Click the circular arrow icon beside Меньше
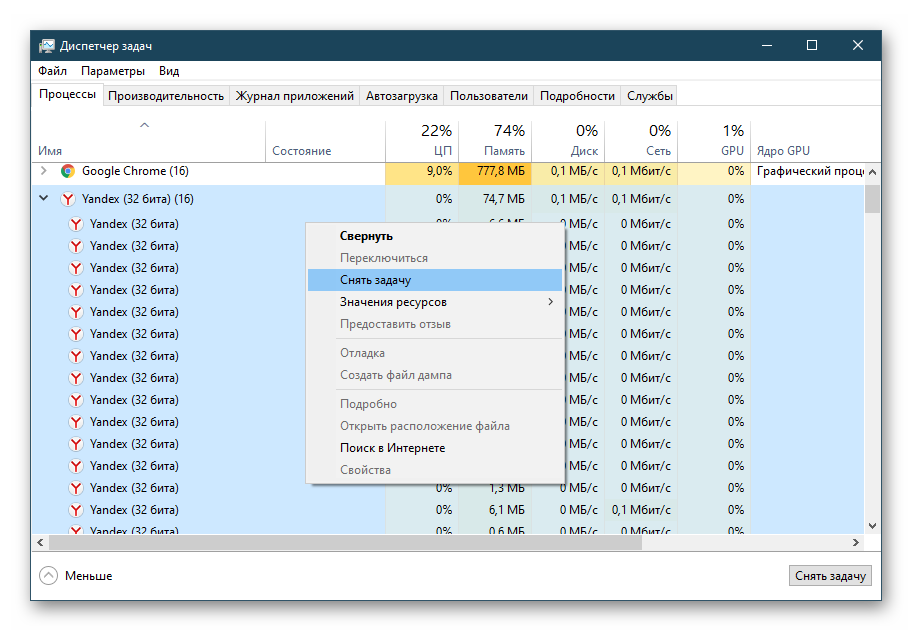Viewport: 912px width, 631px height. [x=48, y=576]
